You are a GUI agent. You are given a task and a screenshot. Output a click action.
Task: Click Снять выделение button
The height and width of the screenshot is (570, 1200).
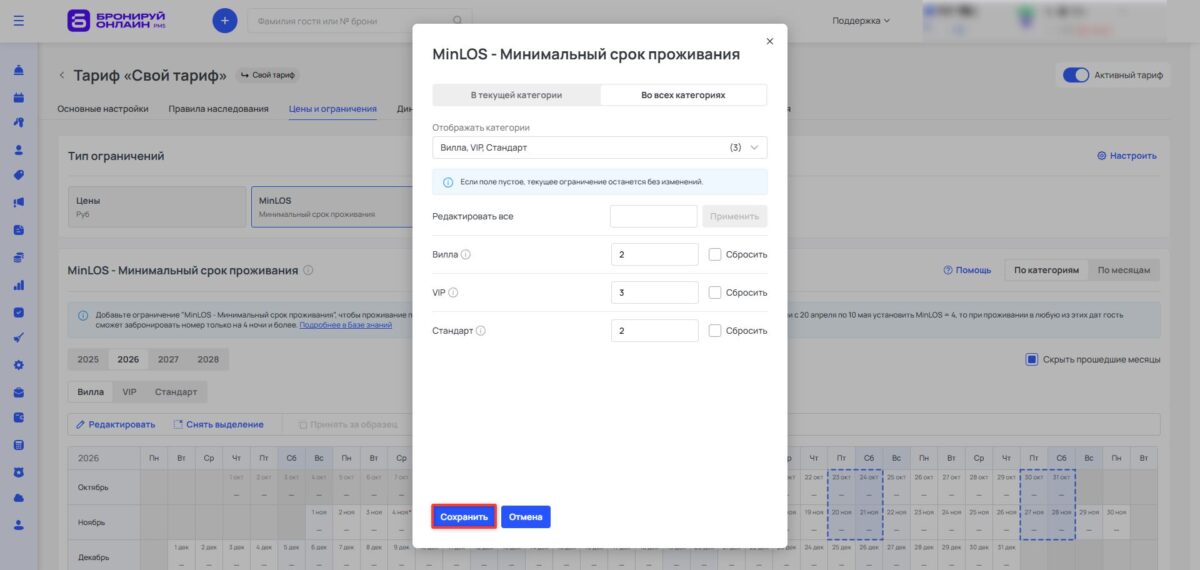(x=217, y=424)
